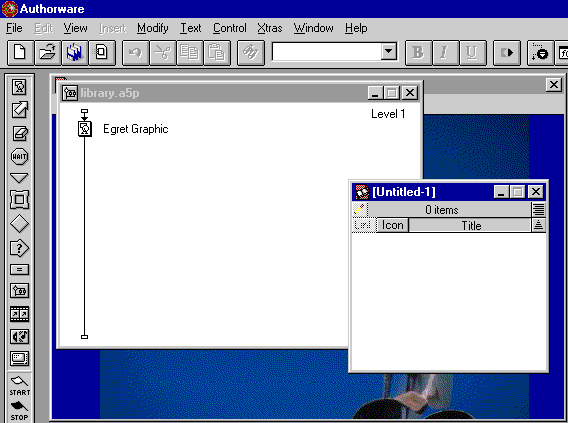Pick the Wait icon from the palette
This screenshot has width=568, height=423.
pyautogui.click(x=19, y=156)
